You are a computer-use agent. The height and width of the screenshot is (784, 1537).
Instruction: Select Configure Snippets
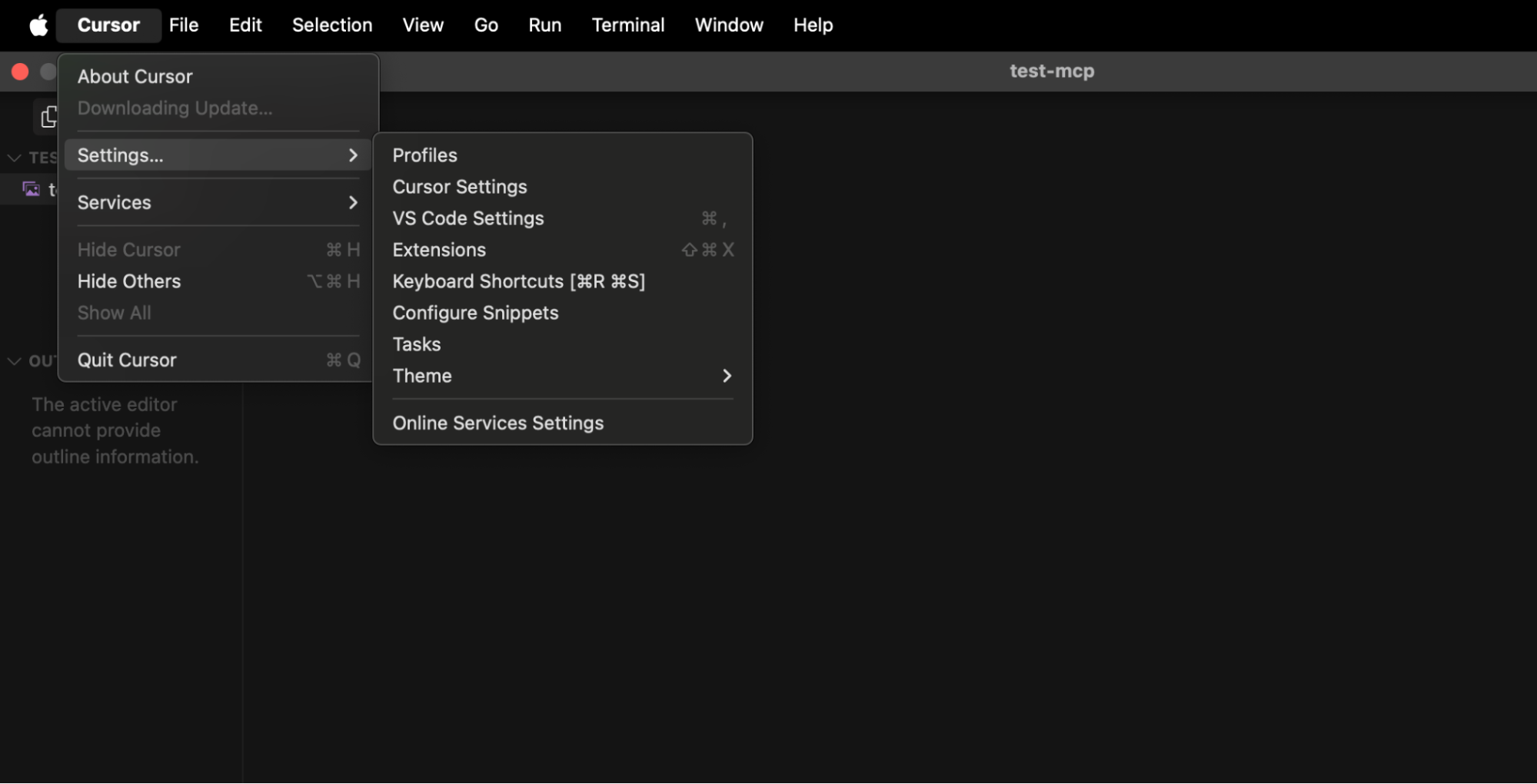pos(563,313)
